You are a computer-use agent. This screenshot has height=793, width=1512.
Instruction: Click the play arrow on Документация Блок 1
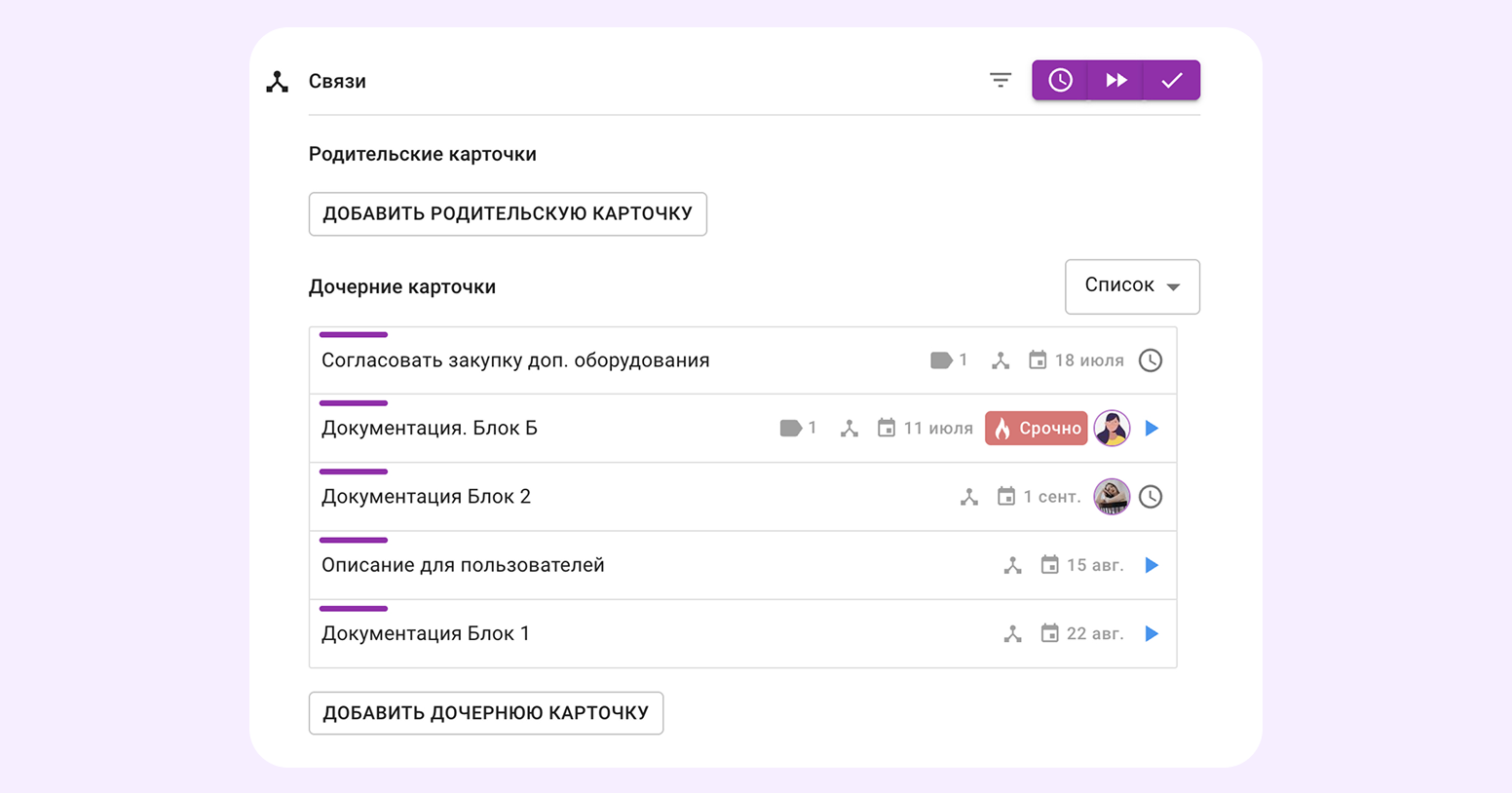click(1152, 633)
